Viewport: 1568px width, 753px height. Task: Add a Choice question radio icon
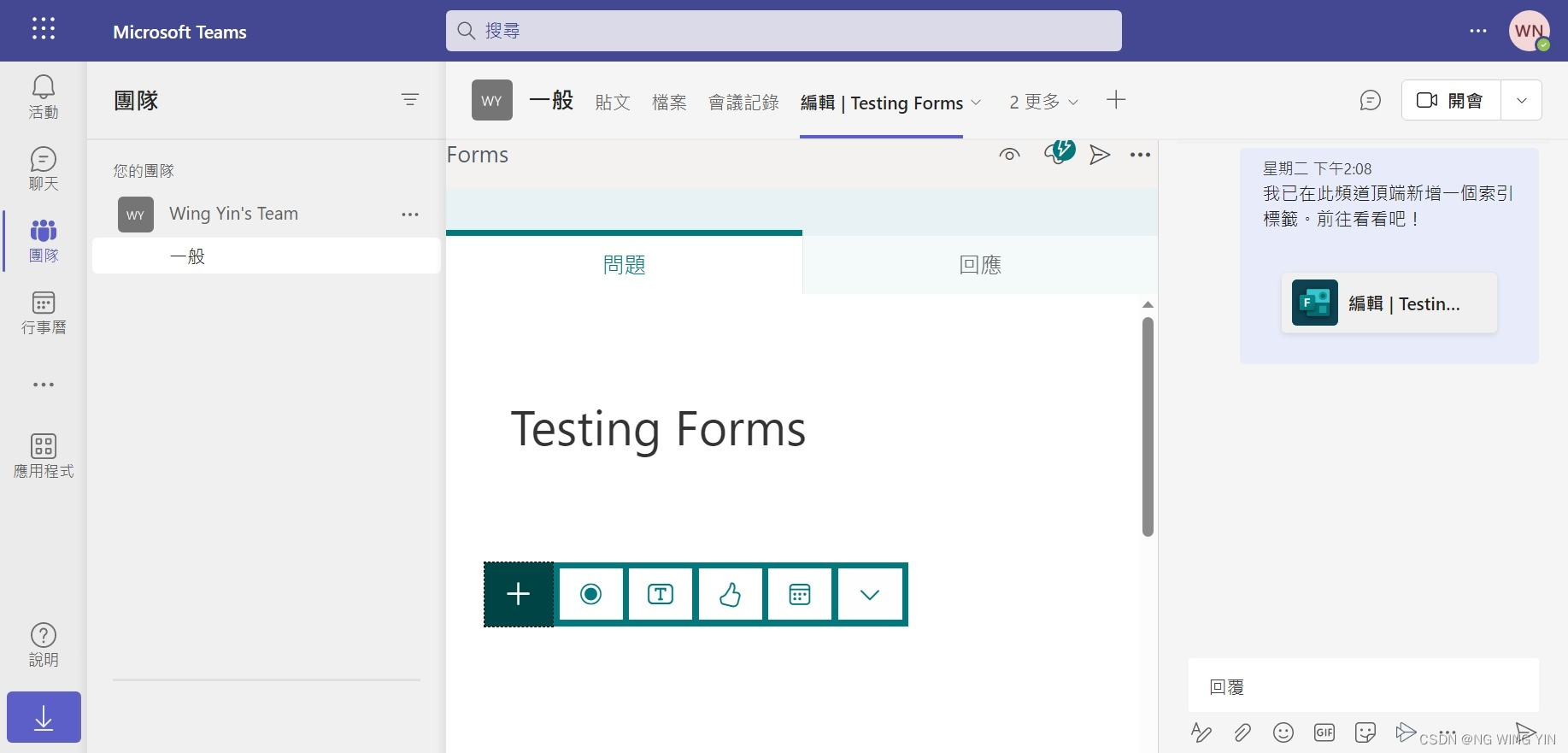coord(590,594)
